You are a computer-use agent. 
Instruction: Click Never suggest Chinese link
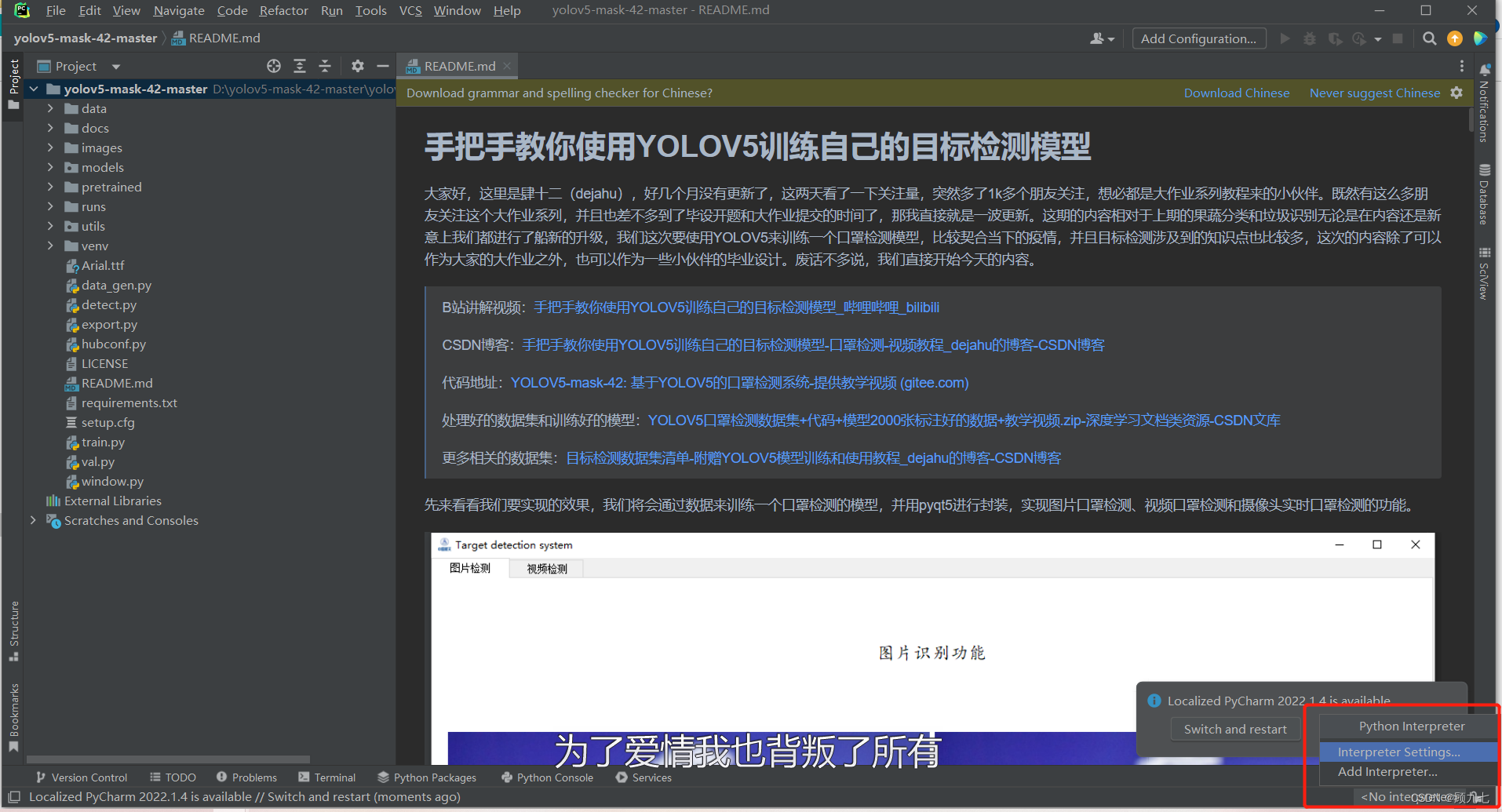coord(1374,93)
